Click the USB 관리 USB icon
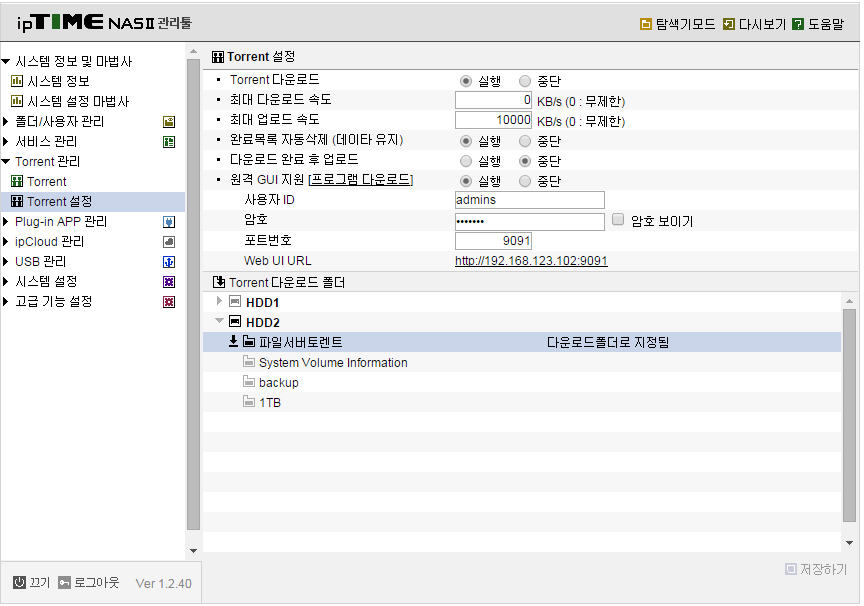This screenshot has width=864, height=606. coord(169,262)
